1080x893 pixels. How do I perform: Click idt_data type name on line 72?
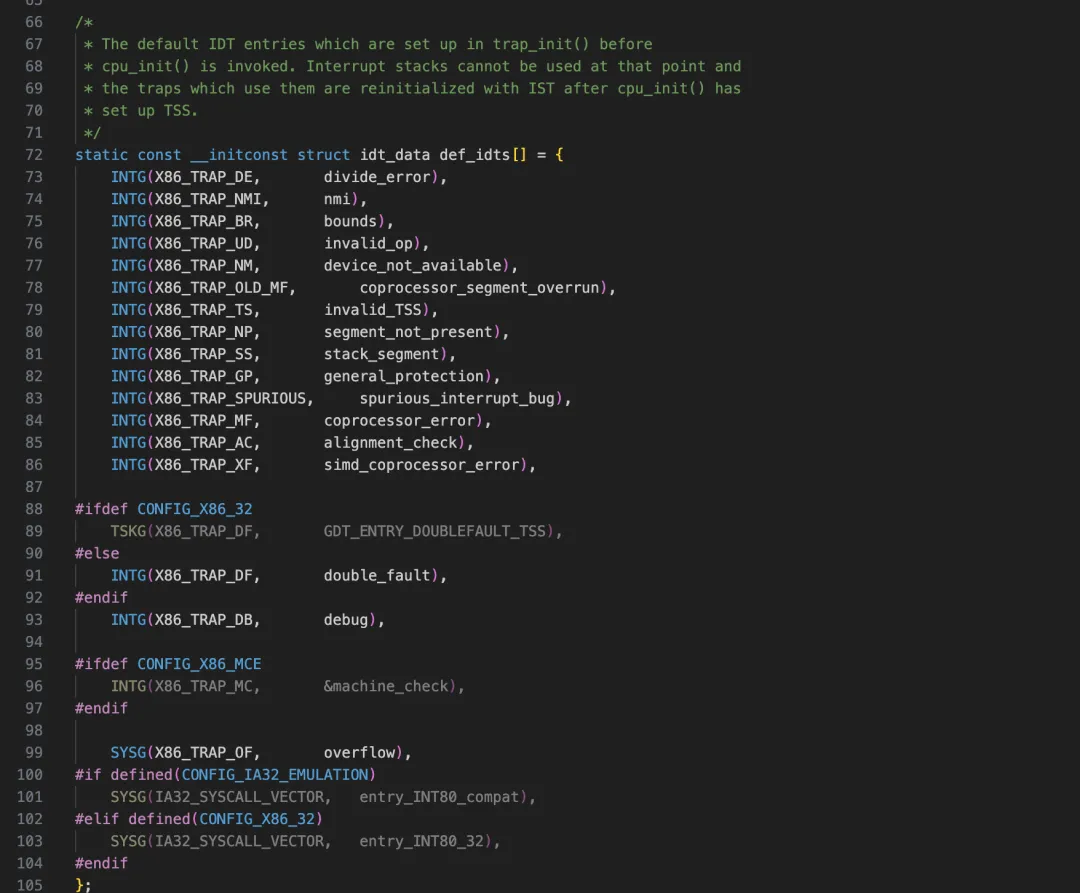395,155
